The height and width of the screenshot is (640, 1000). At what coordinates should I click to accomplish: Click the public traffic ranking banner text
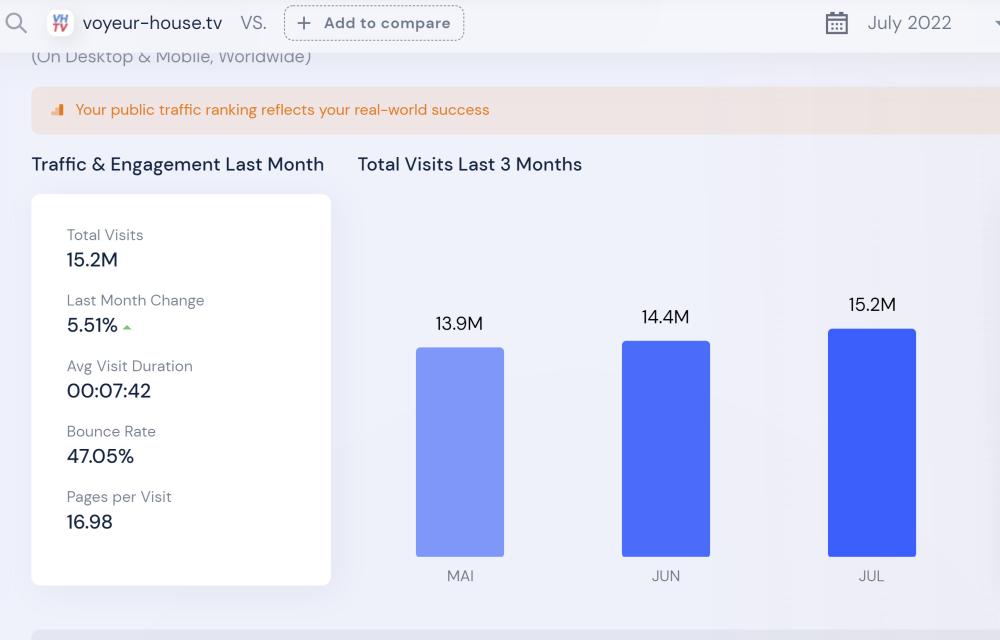[282, 110]
